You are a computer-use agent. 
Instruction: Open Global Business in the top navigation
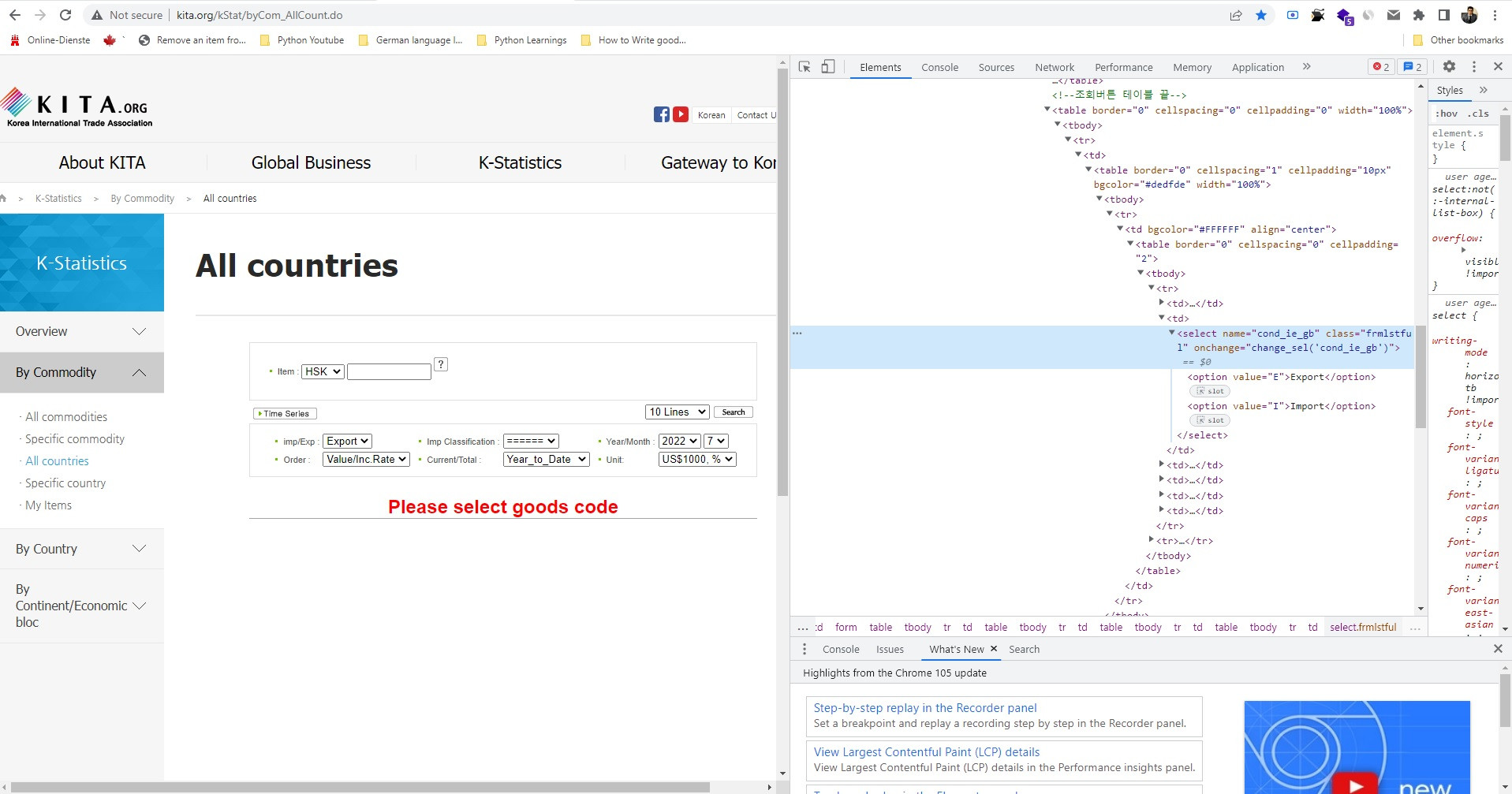[311, 162]
